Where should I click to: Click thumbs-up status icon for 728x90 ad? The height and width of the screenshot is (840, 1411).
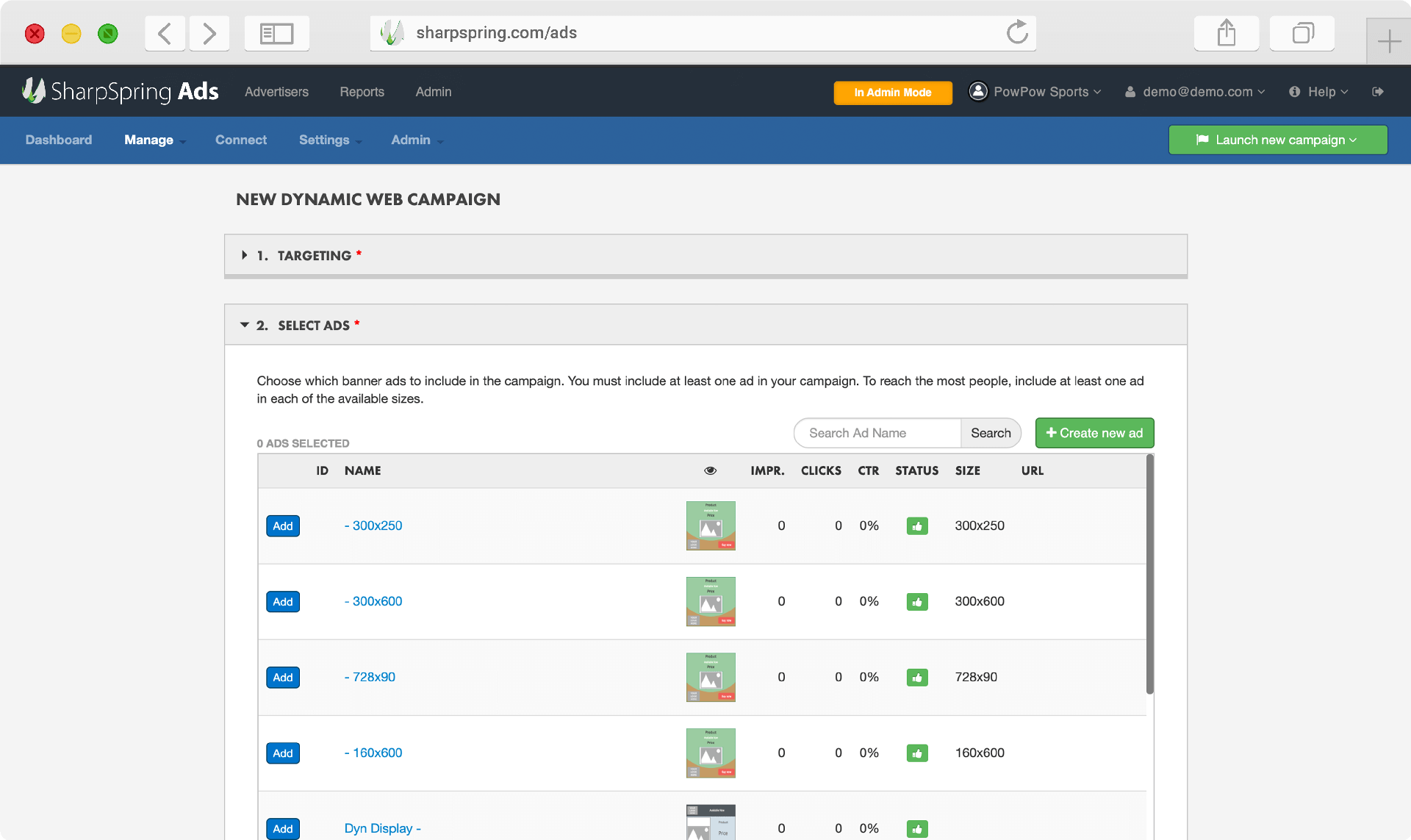[916, 678]
